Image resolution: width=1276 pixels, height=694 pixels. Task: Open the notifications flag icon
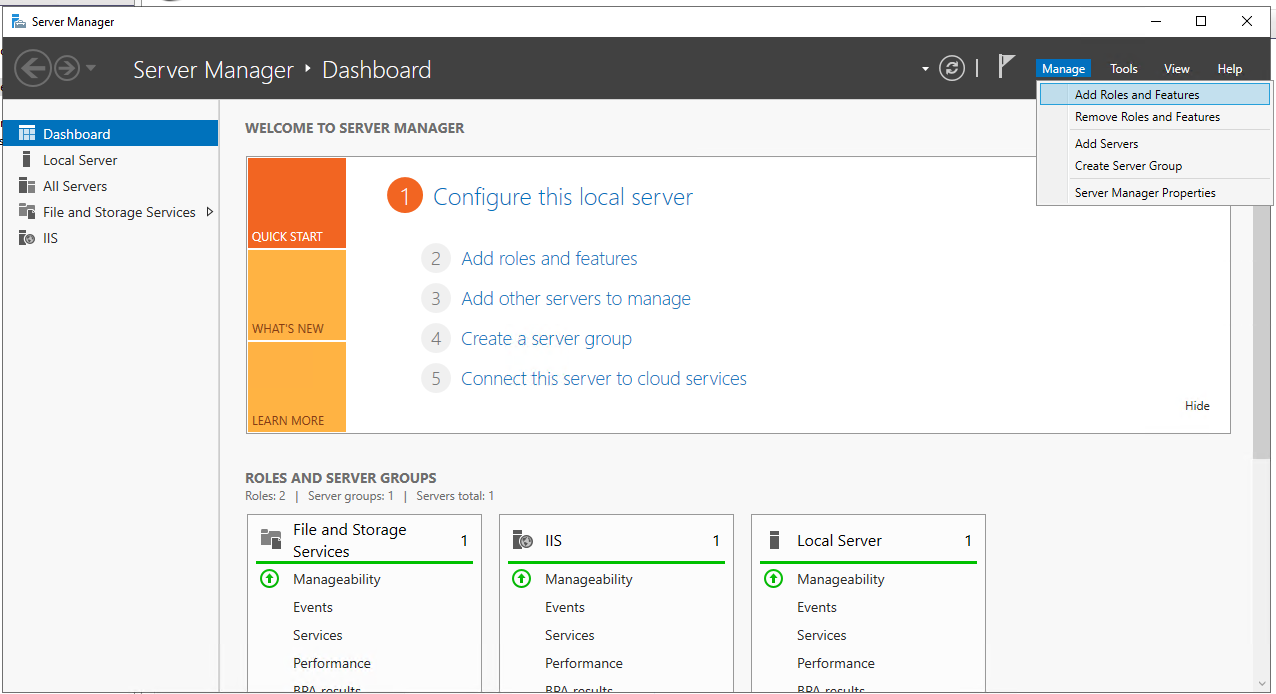[x=1006, y=67]
